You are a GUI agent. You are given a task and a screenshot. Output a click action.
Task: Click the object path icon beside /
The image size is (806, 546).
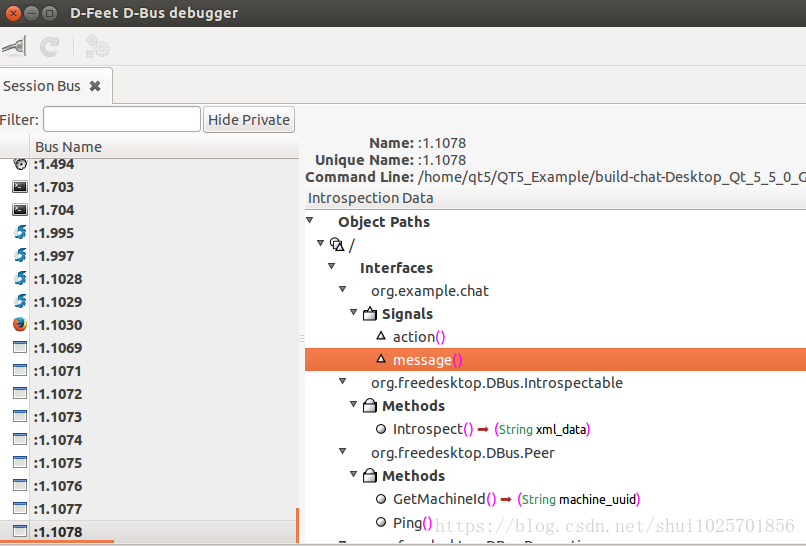pyautogui.click(x=337, y=245)
